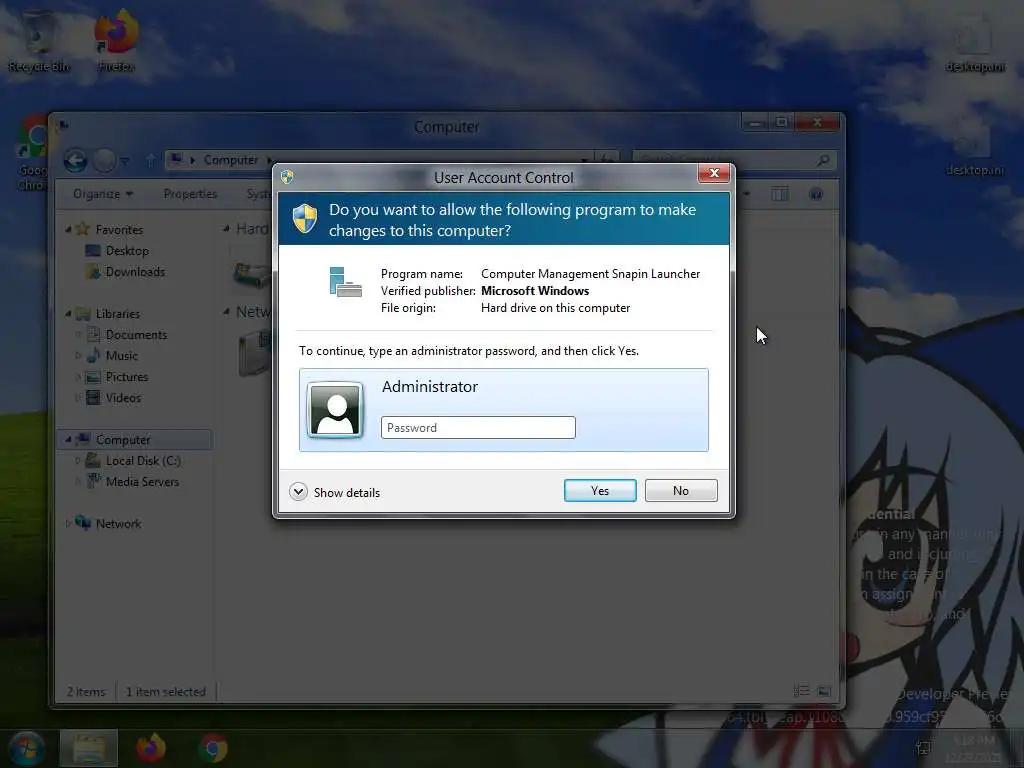1024x768 pixels.
Task: Click the Local Disk drive icon in tree
Action: [x=93, y=460]
